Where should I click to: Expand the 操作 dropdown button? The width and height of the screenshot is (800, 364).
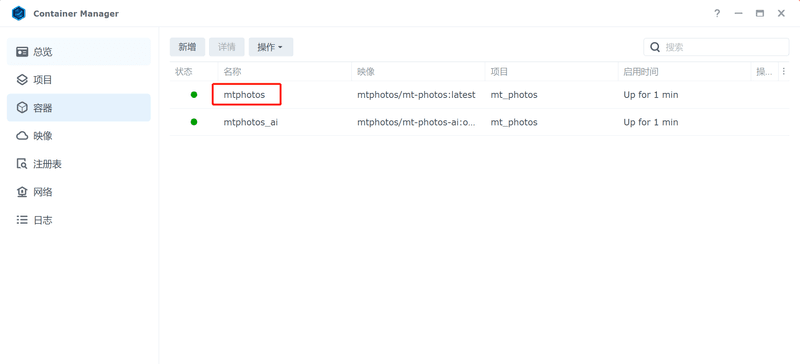pyautogui.click(x=271, y=47)
